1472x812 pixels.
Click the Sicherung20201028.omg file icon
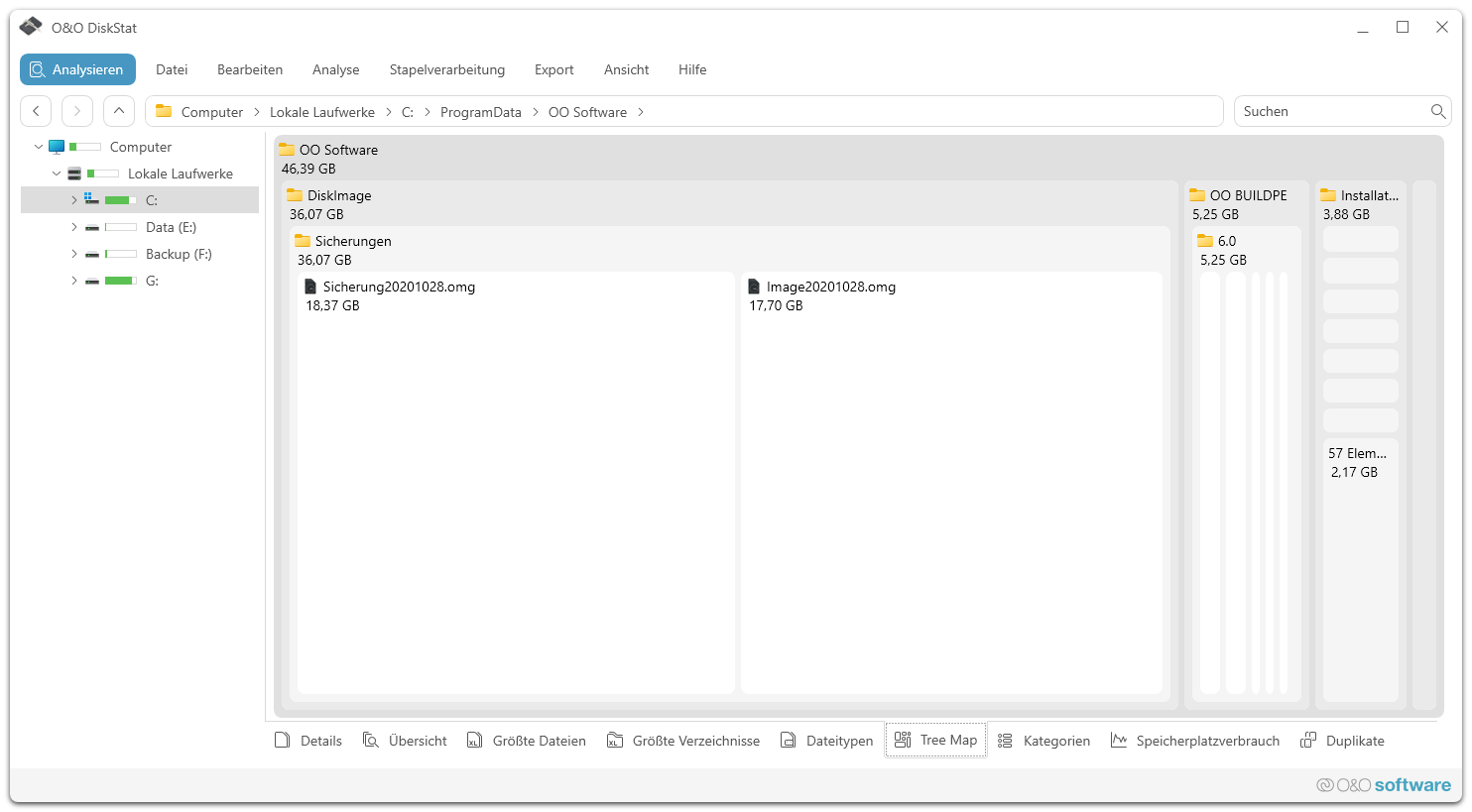pos(310,287)
